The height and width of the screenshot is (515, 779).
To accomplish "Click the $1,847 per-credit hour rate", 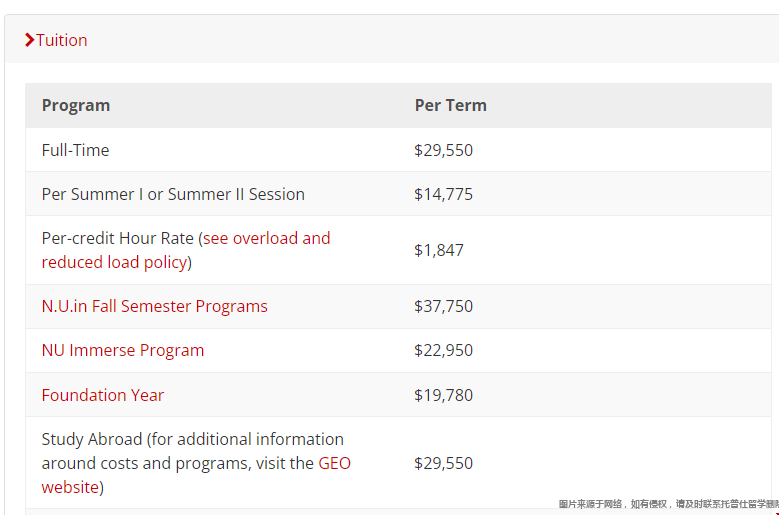I will (x=439, y=250).
